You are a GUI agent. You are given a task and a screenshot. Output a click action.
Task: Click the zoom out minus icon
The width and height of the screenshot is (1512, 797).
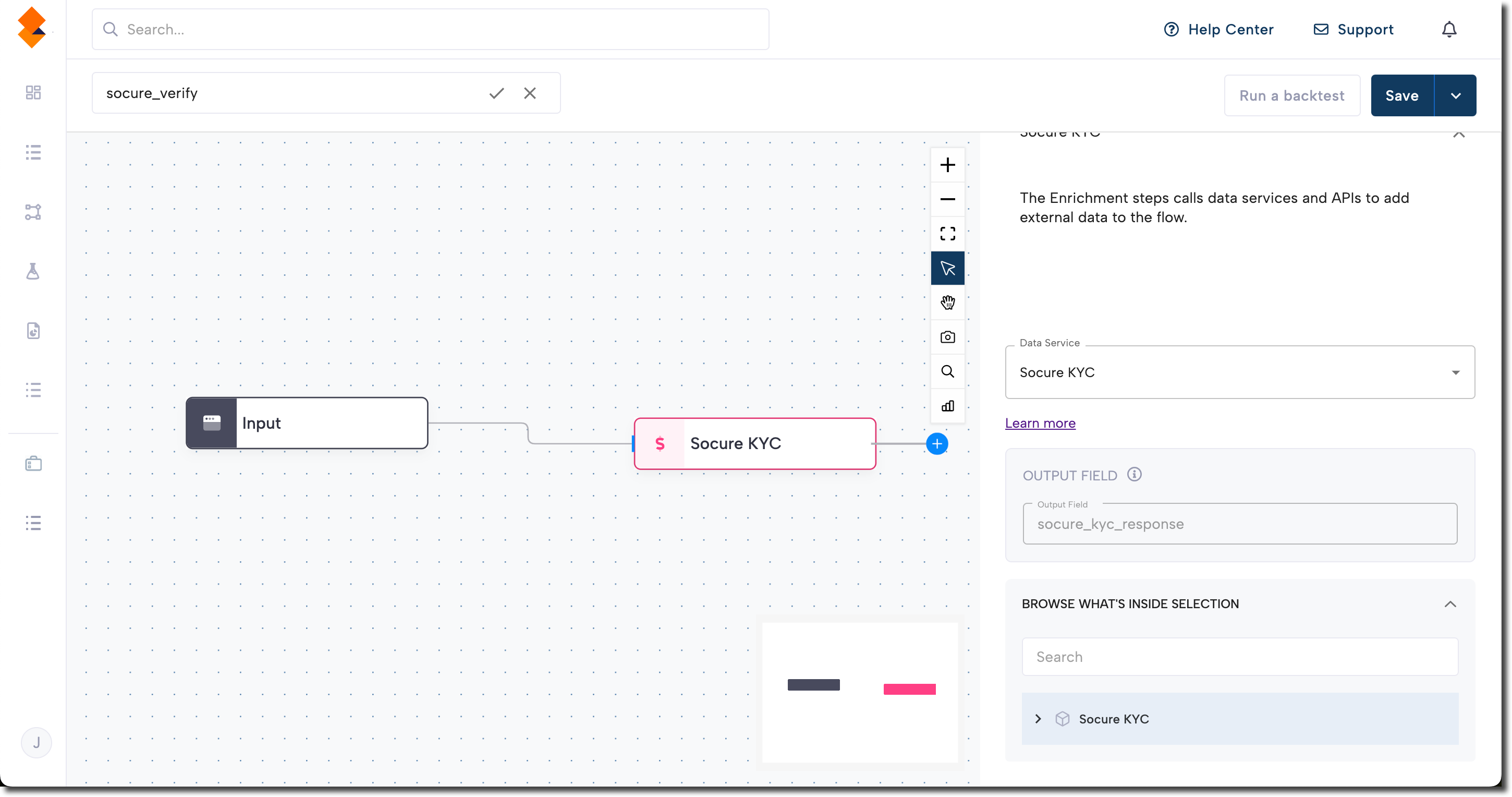947,200
